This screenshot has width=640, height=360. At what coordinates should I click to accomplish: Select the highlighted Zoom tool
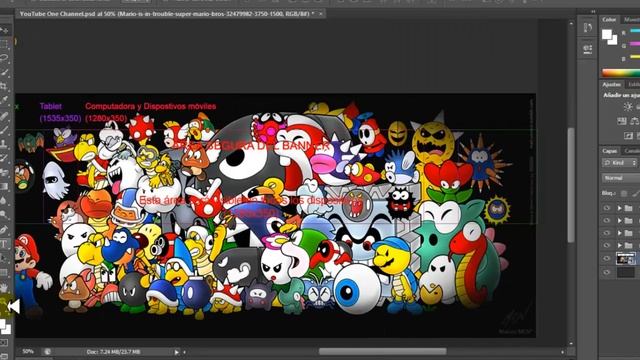point(5,304)
